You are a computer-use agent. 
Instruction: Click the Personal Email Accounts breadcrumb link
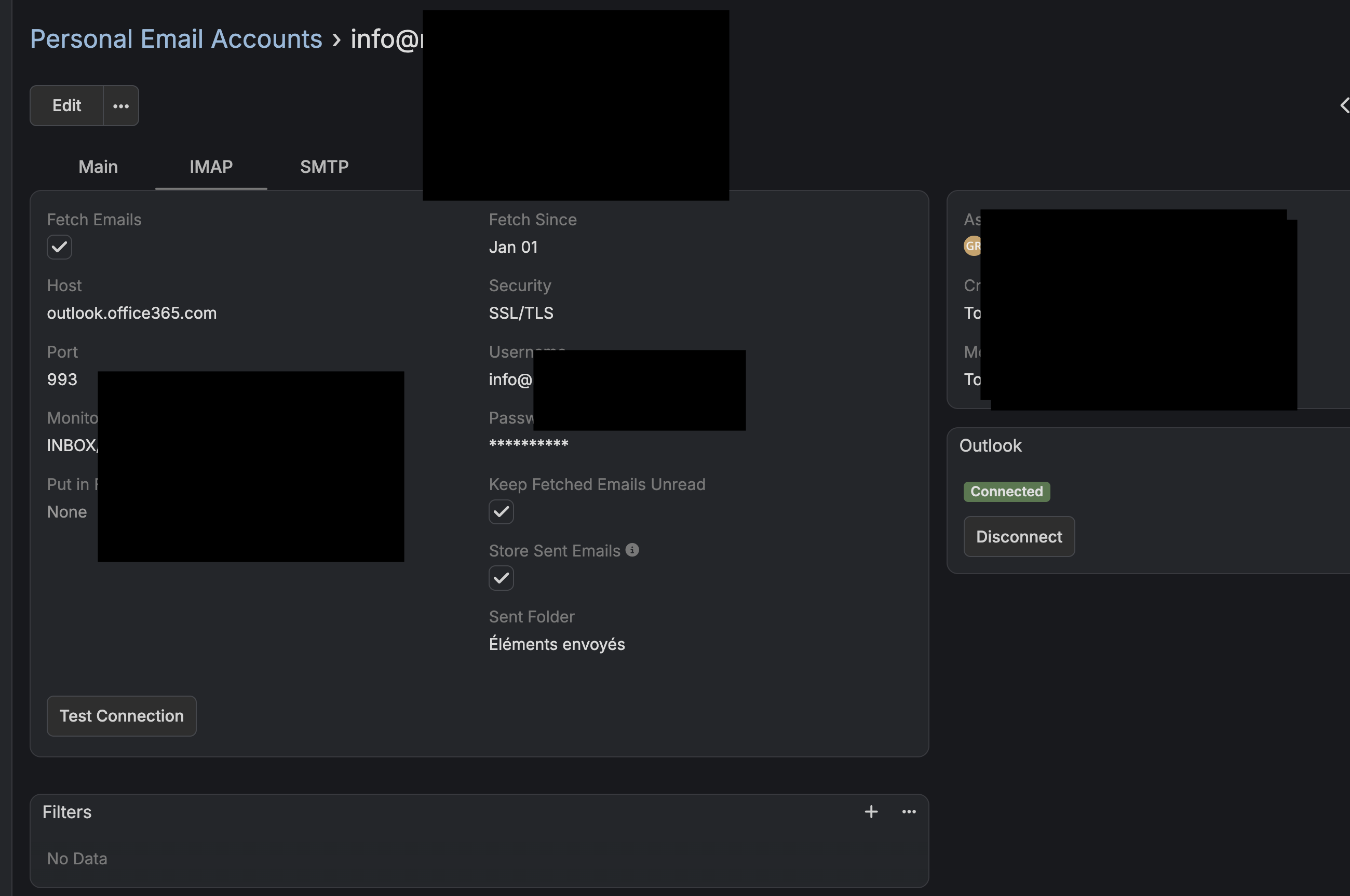coord(176,39)
